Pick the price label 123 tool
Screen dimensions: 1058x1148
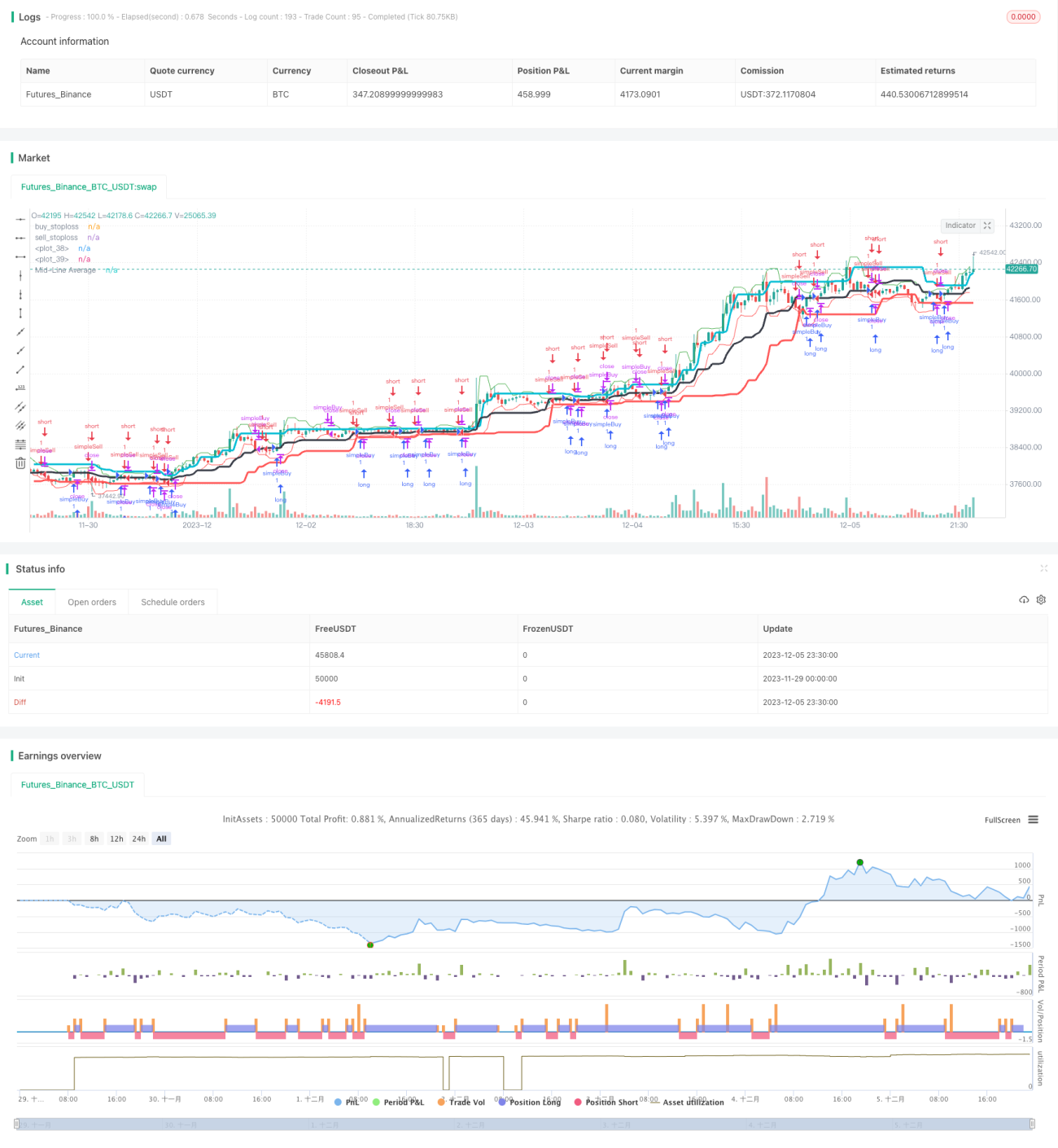coord(20,388)
